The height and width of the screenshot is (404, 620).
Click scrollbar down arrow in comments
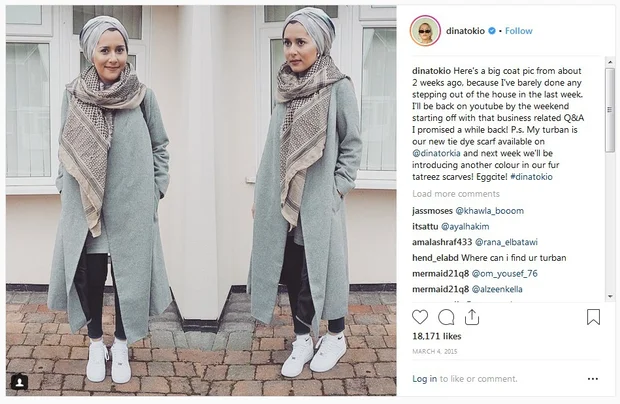610,296
